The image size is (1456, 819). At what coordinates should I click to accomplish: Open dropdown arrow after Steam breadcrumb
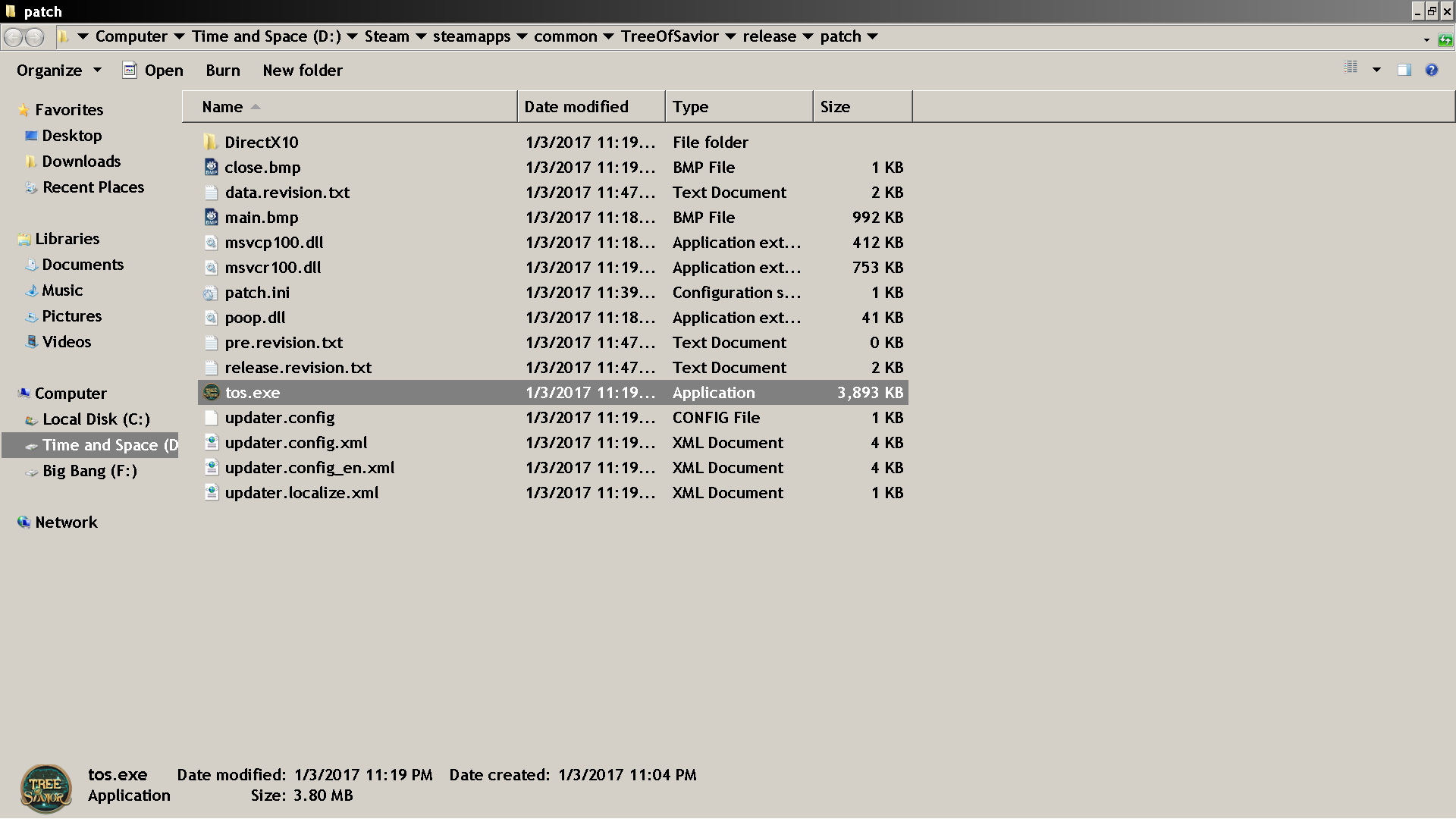(421, 36)
